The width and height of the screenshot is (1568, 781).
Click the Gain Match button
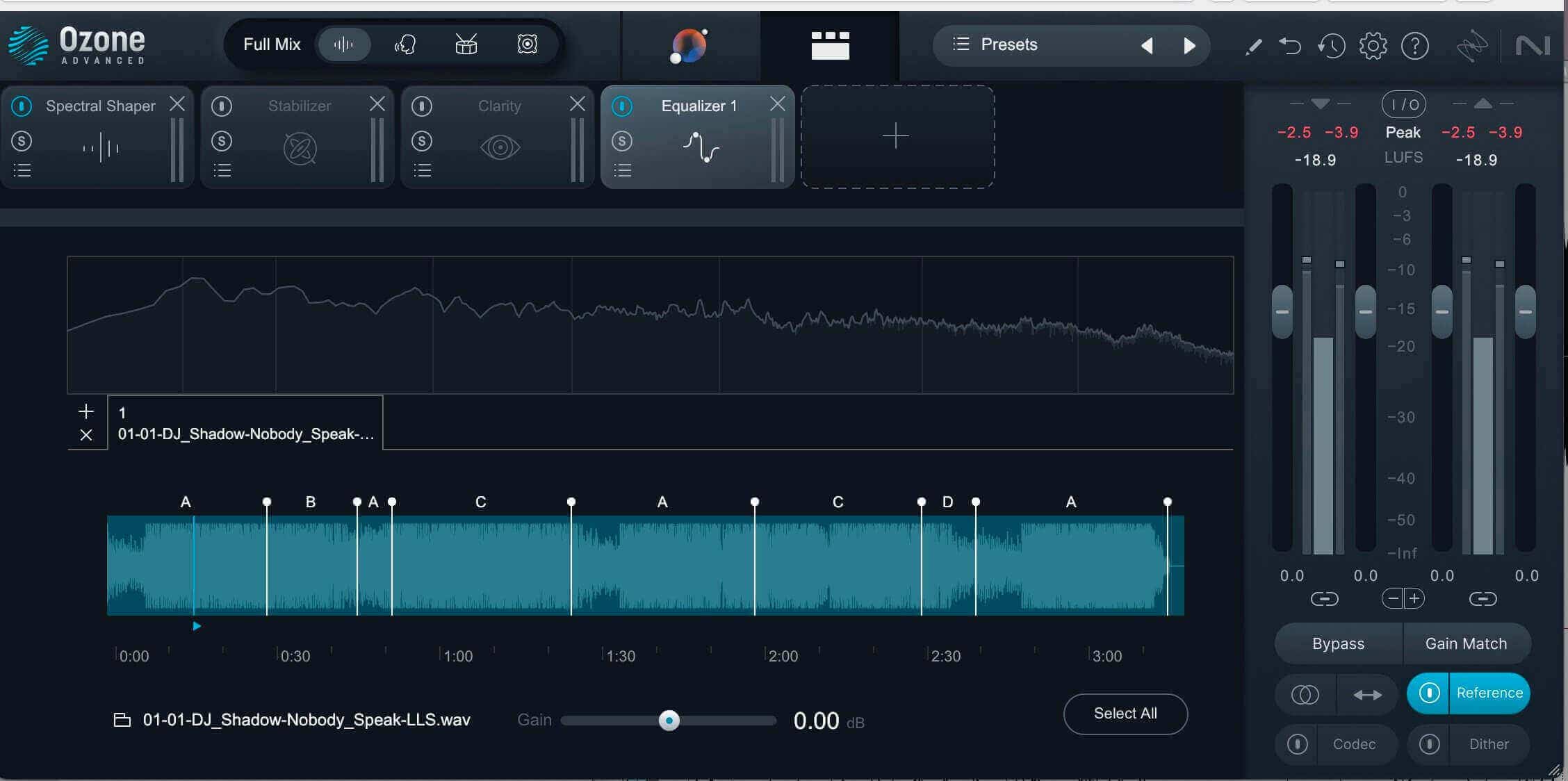(x=1467, y=643)
